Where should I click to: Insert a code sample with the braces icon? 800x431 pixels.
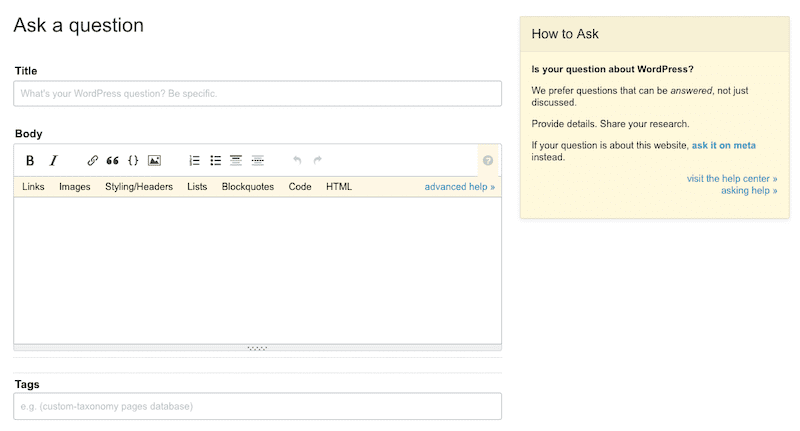pyautogui.click(x=133, y=160)
